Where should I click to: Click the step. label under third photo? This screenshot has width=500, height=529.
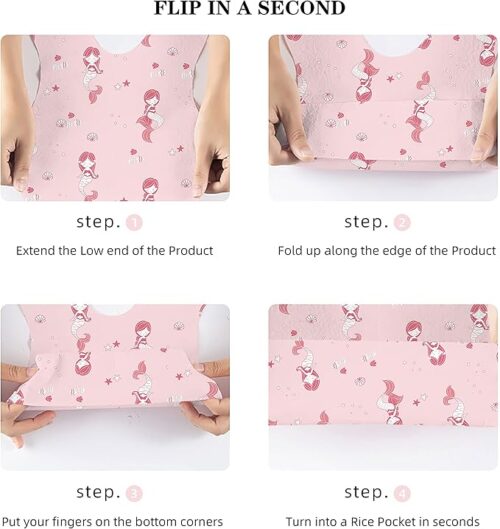point(99,493)
